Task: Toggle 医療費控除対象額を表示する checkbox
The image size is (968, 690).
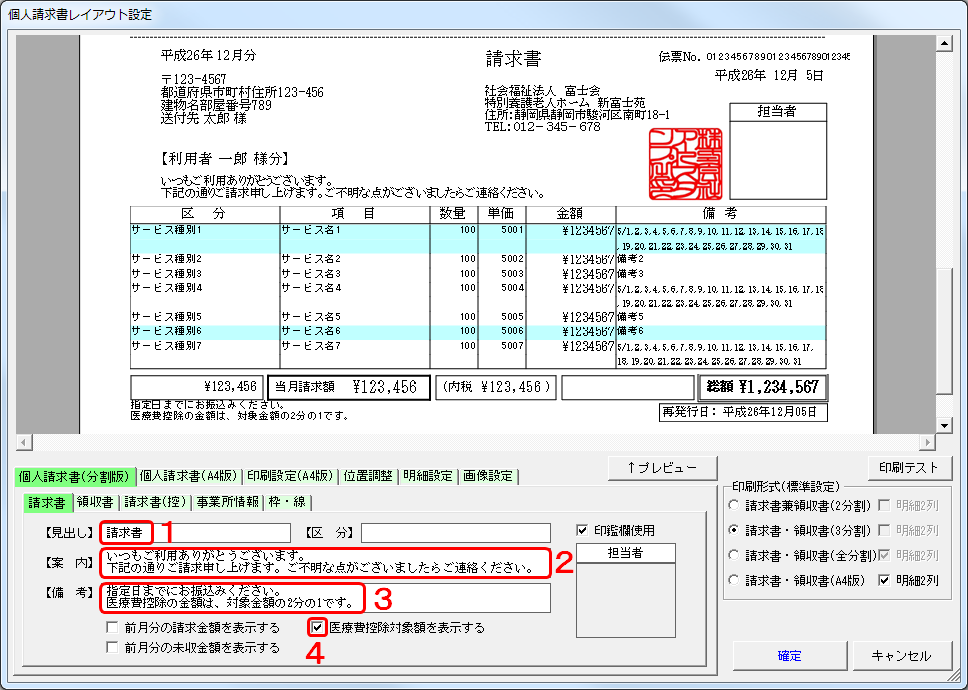Action: click(318, 628)
